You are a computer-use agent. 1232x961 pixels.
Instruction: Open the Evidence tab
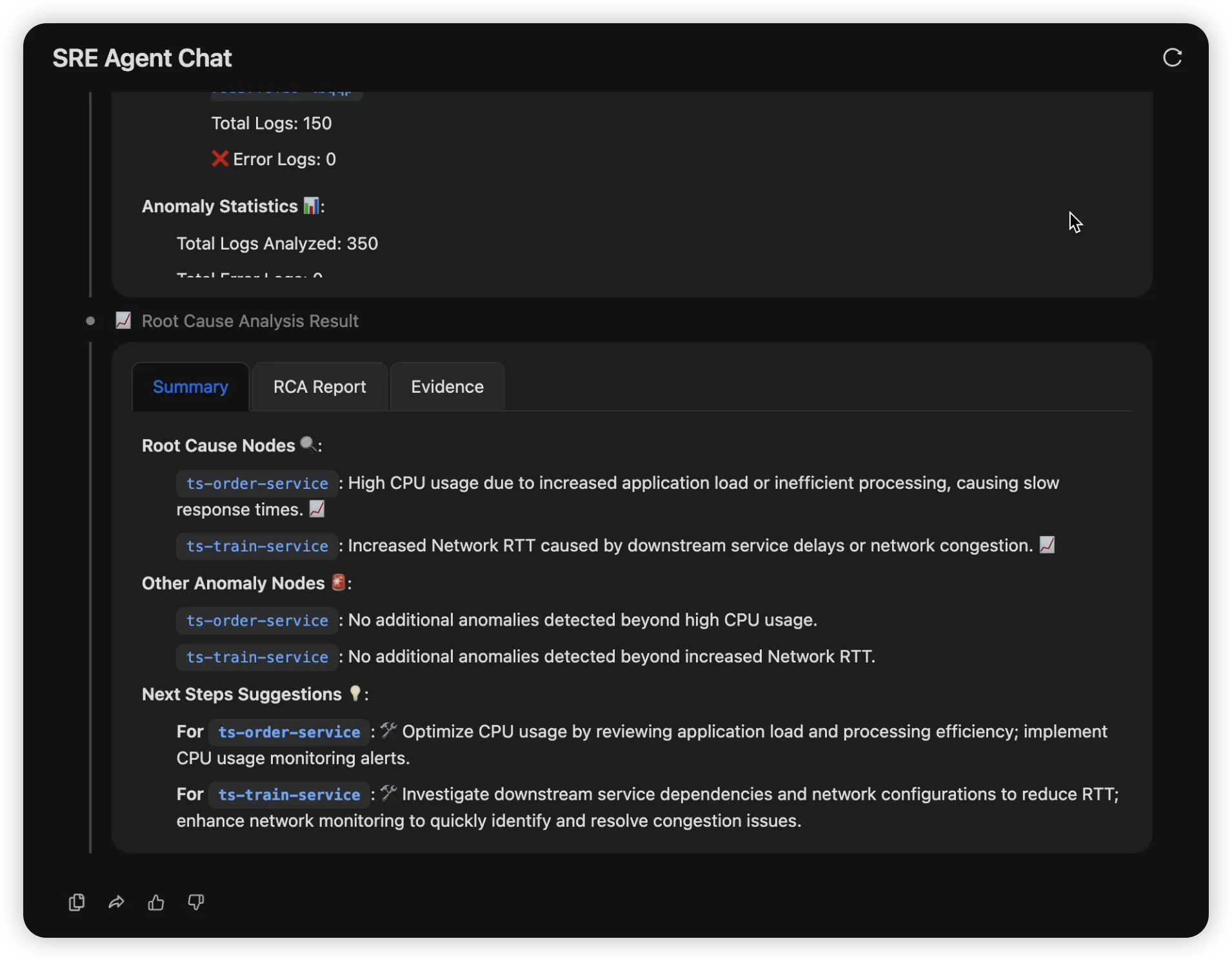[x=447, y=387]
